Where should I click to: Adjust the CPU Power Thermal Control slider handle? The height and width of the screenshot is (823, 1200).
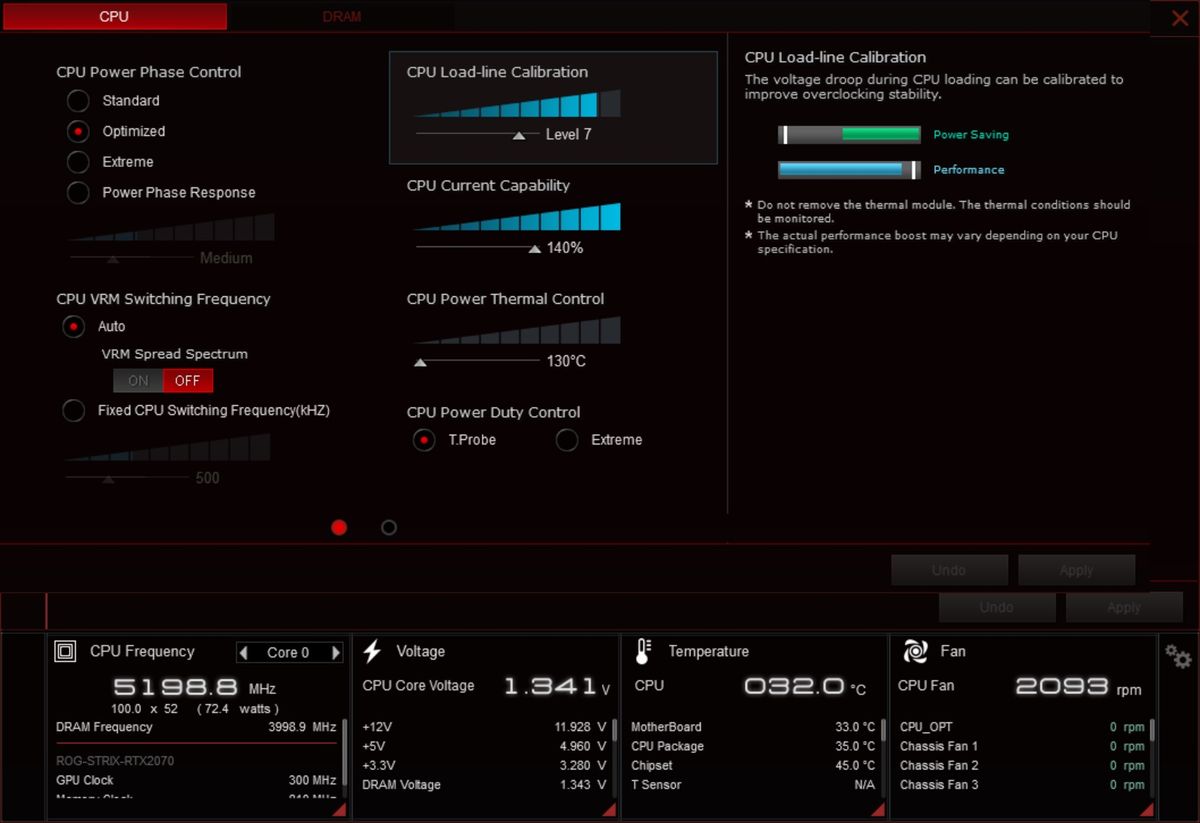click(x=421, y=362)
